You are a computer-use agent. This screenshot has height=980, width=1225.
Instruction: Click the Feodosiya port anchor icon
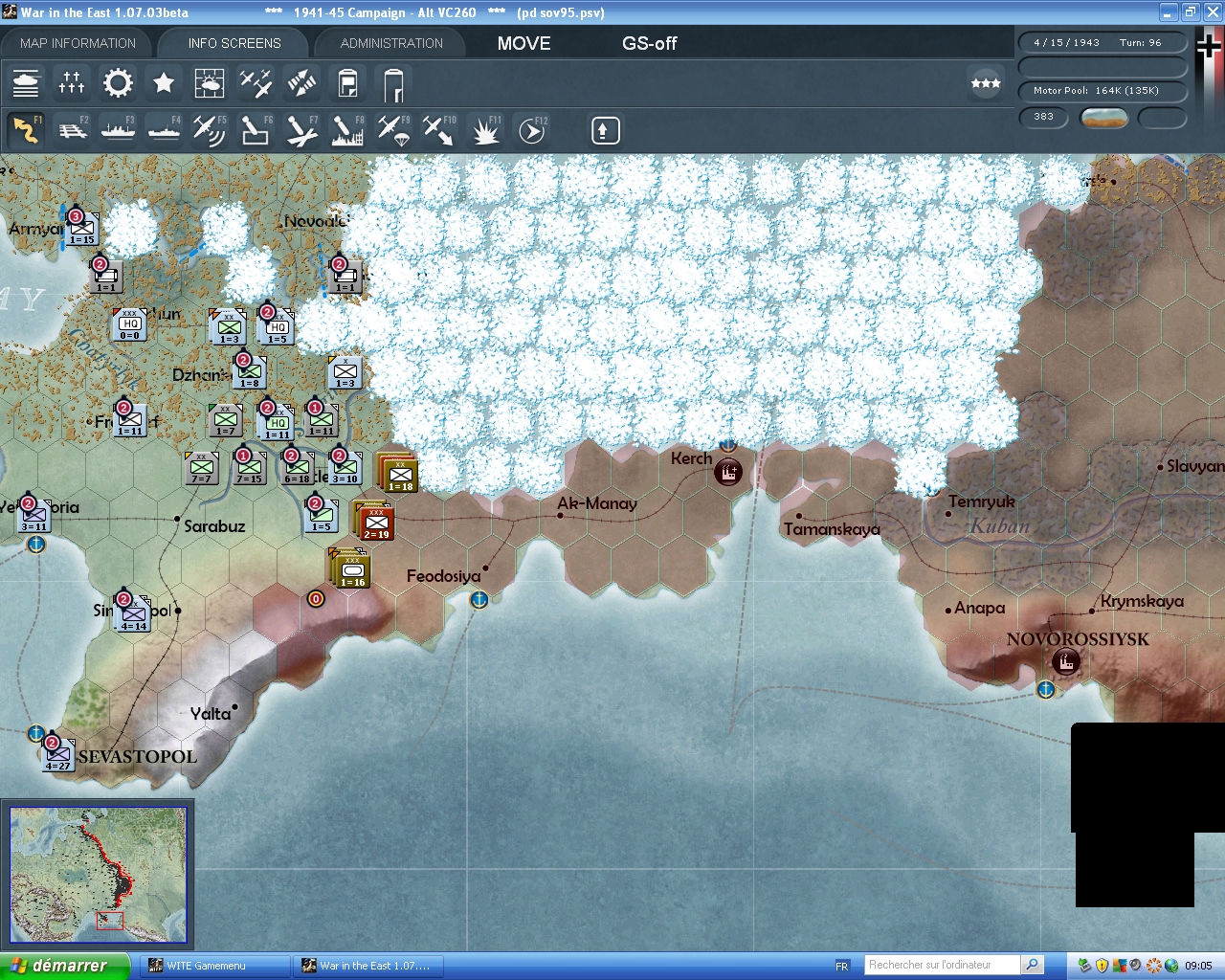coord(479,599)
